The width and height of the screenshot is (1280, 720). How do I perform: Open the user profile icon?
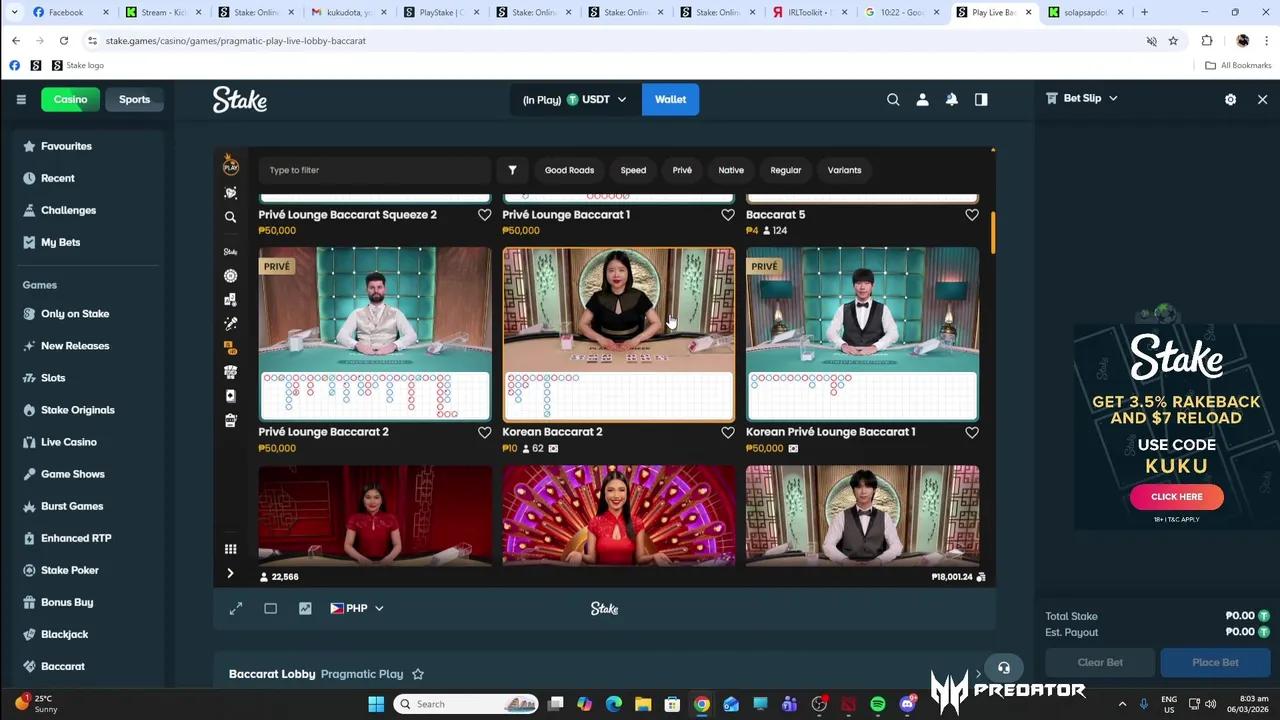(x=922, y=100)
